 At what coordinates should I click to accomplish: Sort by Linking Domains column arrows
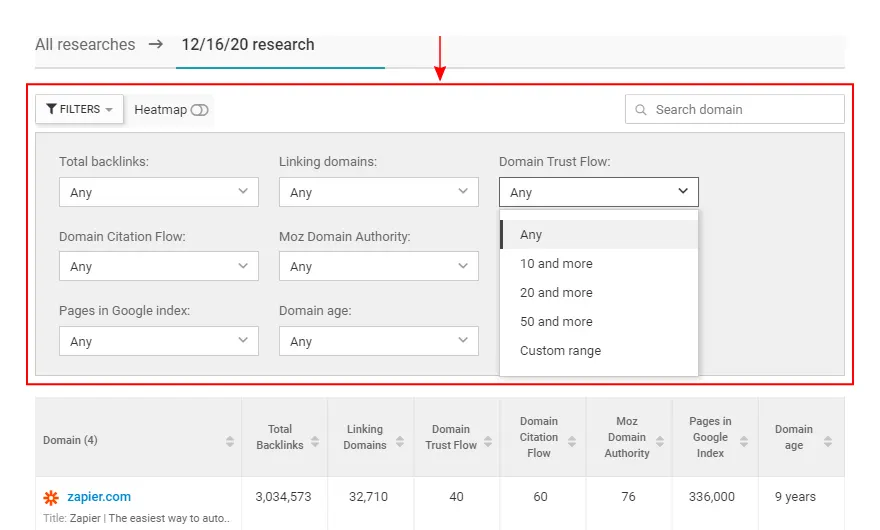tap(400, 441)
